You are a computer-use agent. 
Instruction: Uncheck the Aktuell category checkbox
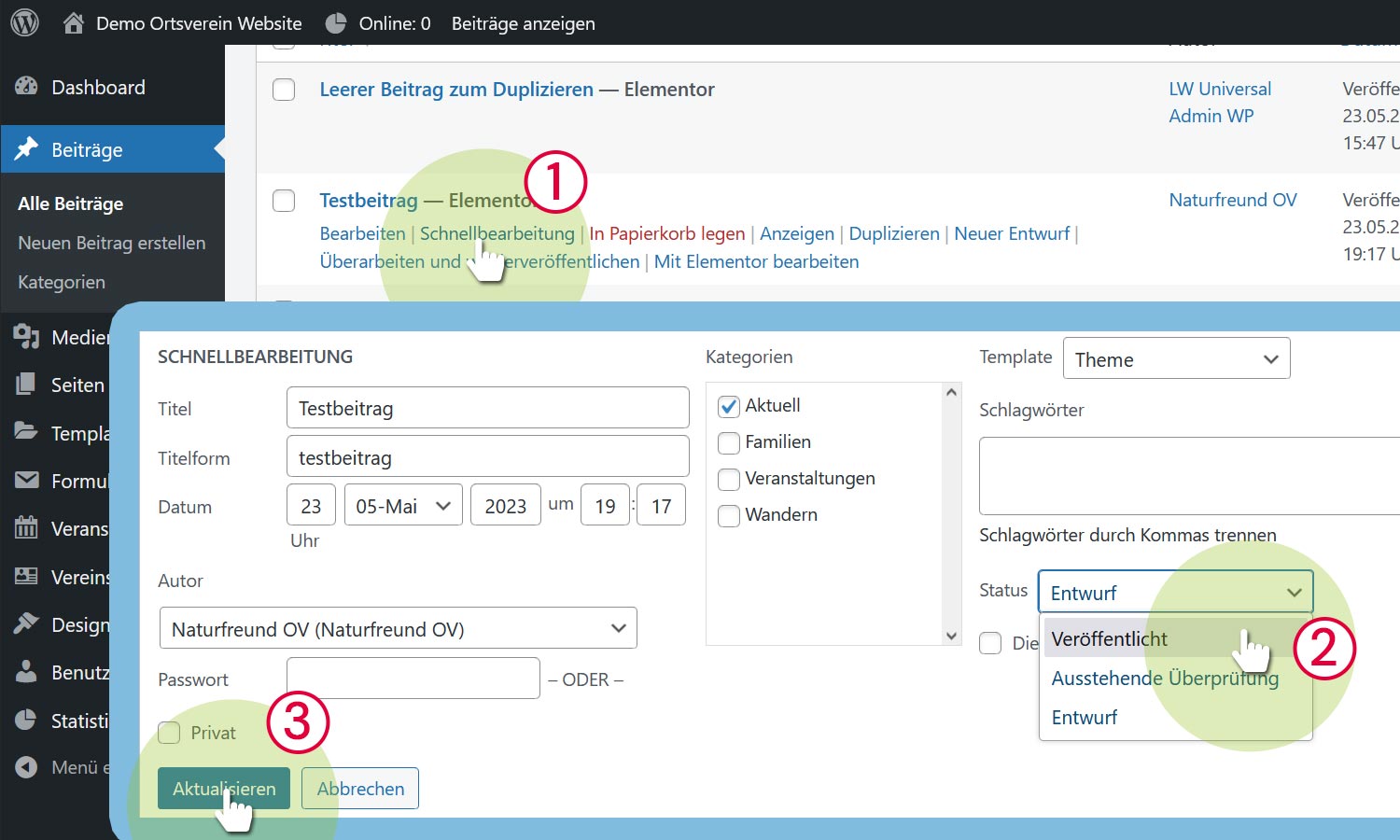[729, 406]
